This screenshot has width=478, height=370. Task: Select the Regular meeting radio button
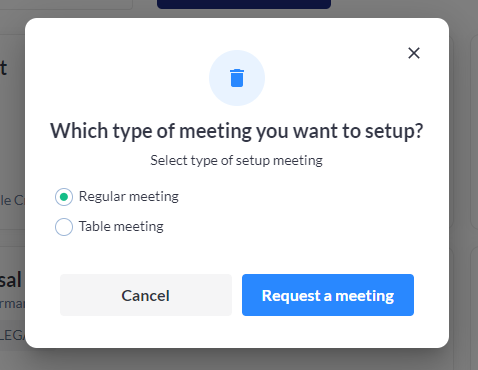(x=64, y=197)
